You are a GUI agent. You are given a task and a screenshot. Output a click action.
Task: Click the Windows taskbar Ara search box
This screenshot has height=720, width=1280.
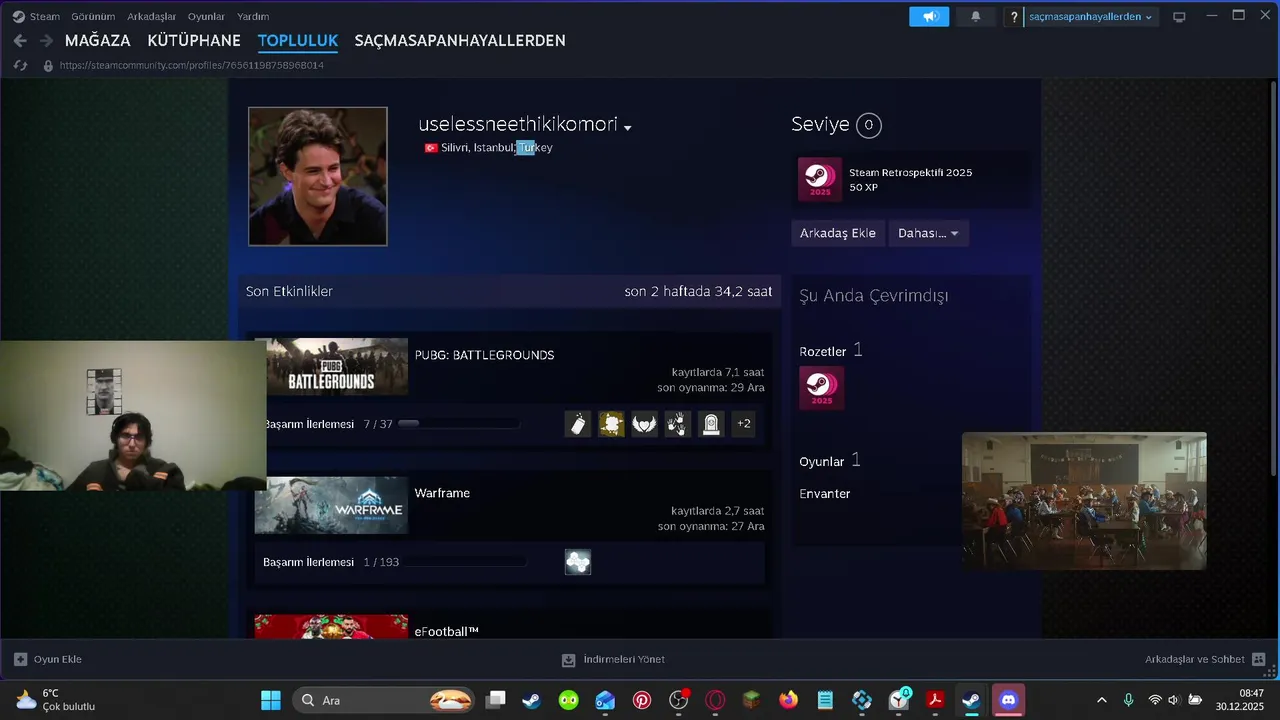point(384,700)
